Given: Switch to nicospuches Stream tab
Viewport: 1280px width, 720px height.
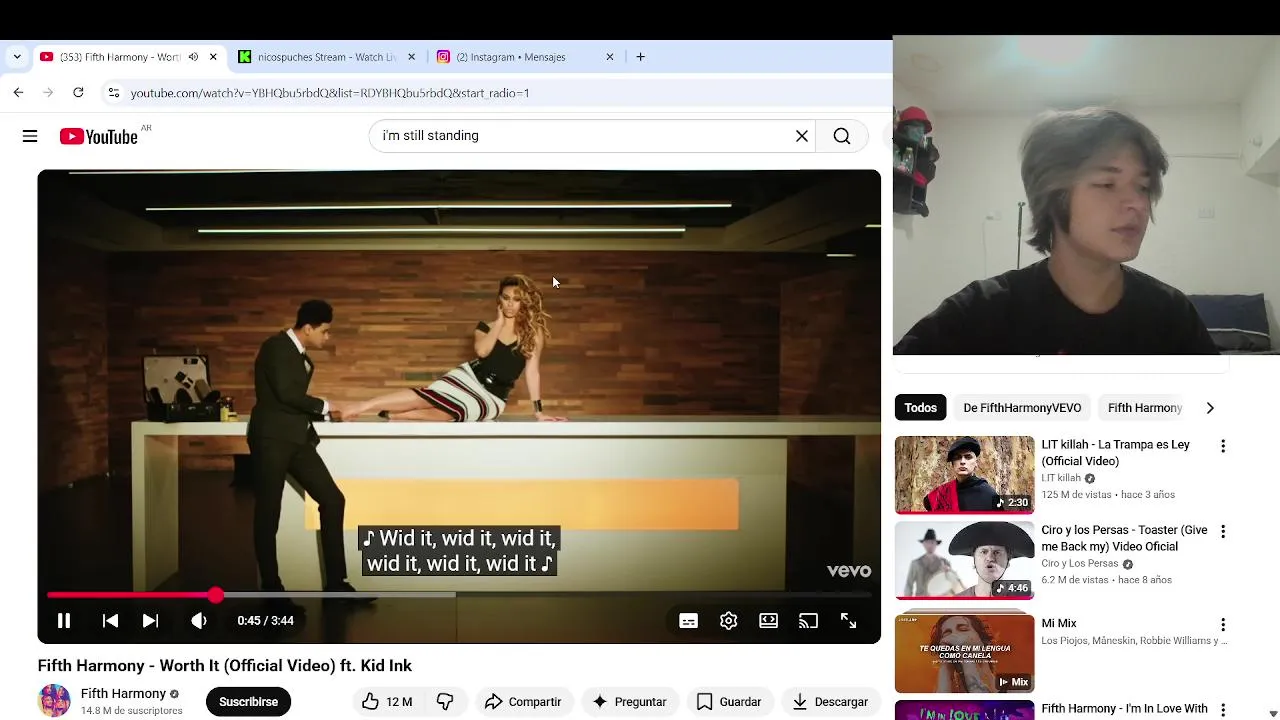Looking at the screenshot, I should tap(327, 57).
